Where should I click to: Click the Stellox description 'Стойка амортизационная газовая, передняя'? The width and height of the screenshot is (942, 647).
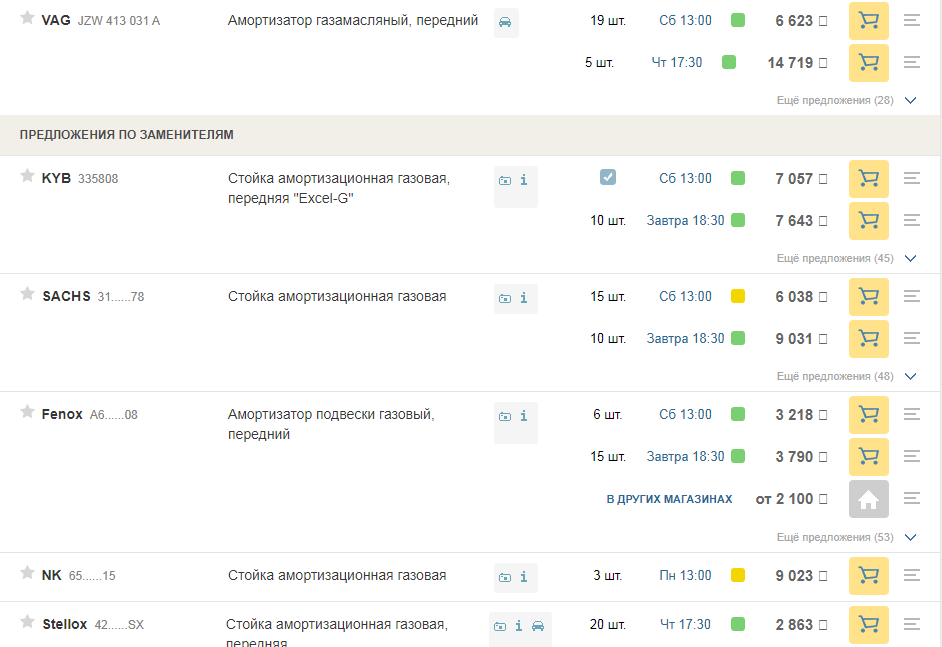click(x=336, y=626)
